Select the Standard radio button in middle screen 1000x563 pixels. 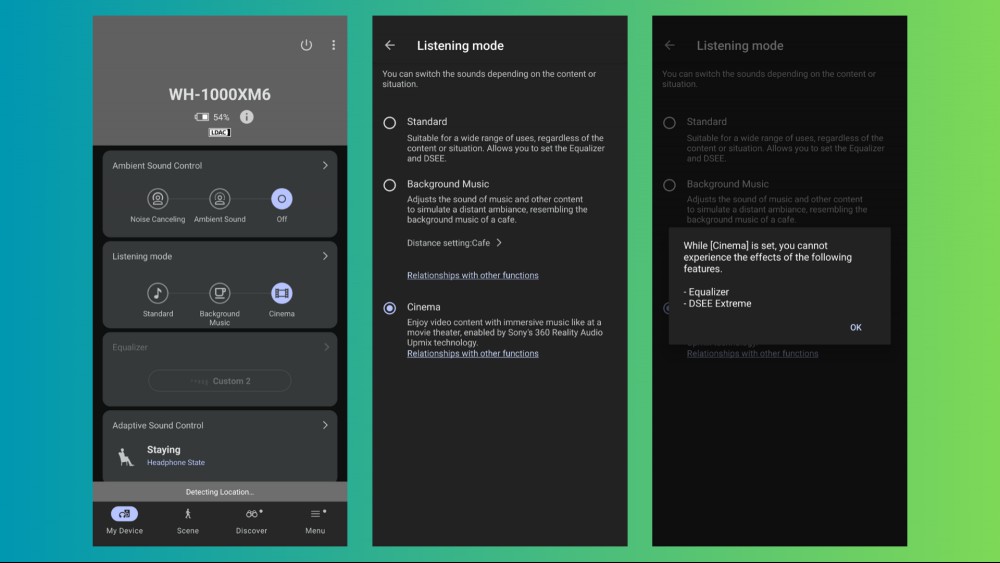point(389,123)
